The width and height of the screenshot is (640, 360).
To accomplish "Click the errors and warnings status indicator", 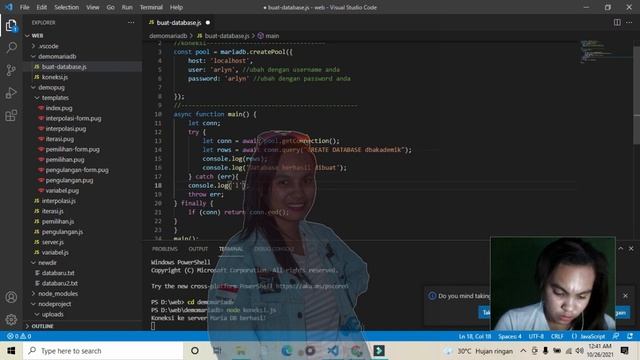I will coord(19,336).
